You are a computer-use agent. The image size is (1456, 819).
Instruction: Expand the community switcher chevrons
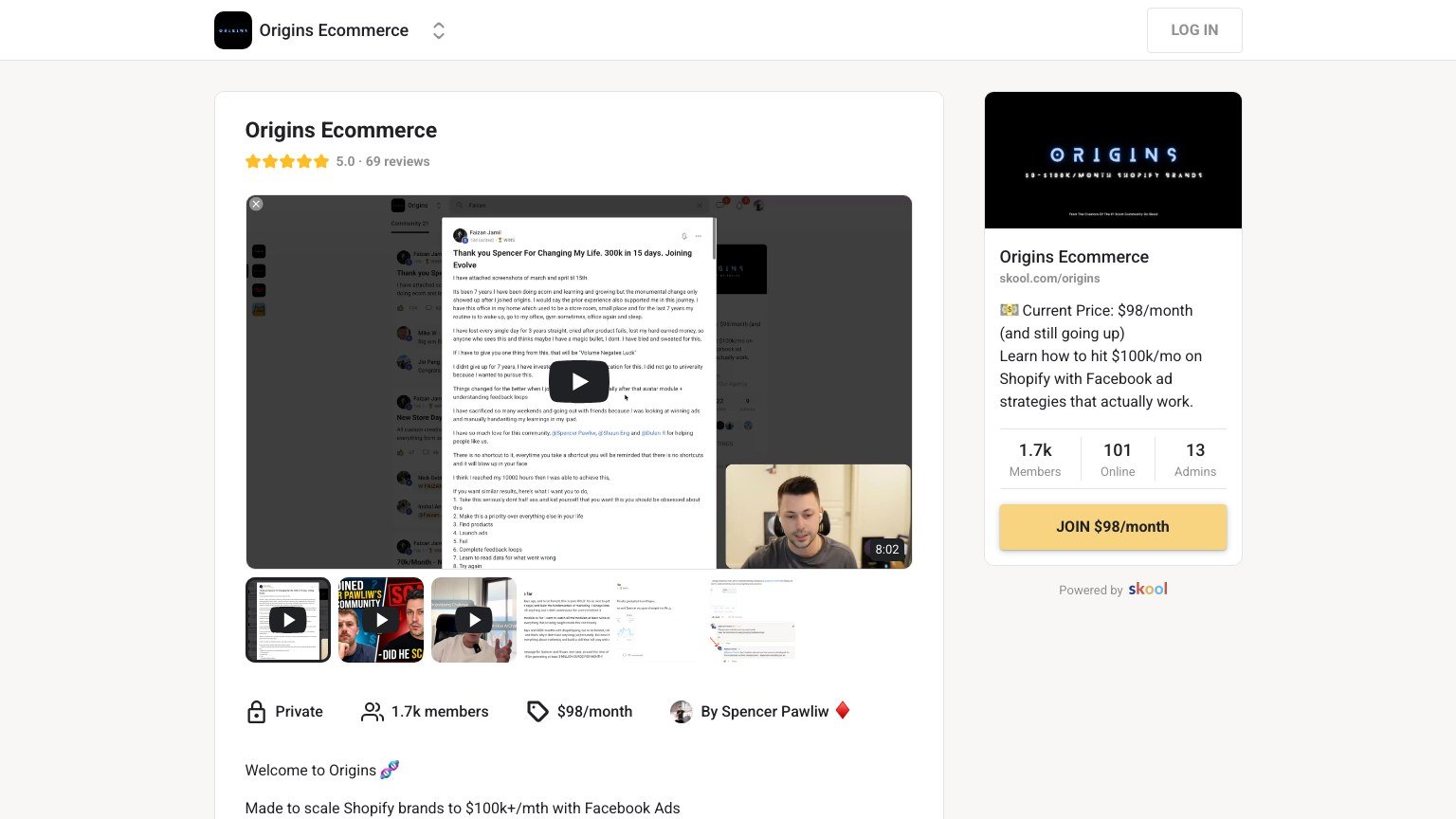click(x=438, y=30)
